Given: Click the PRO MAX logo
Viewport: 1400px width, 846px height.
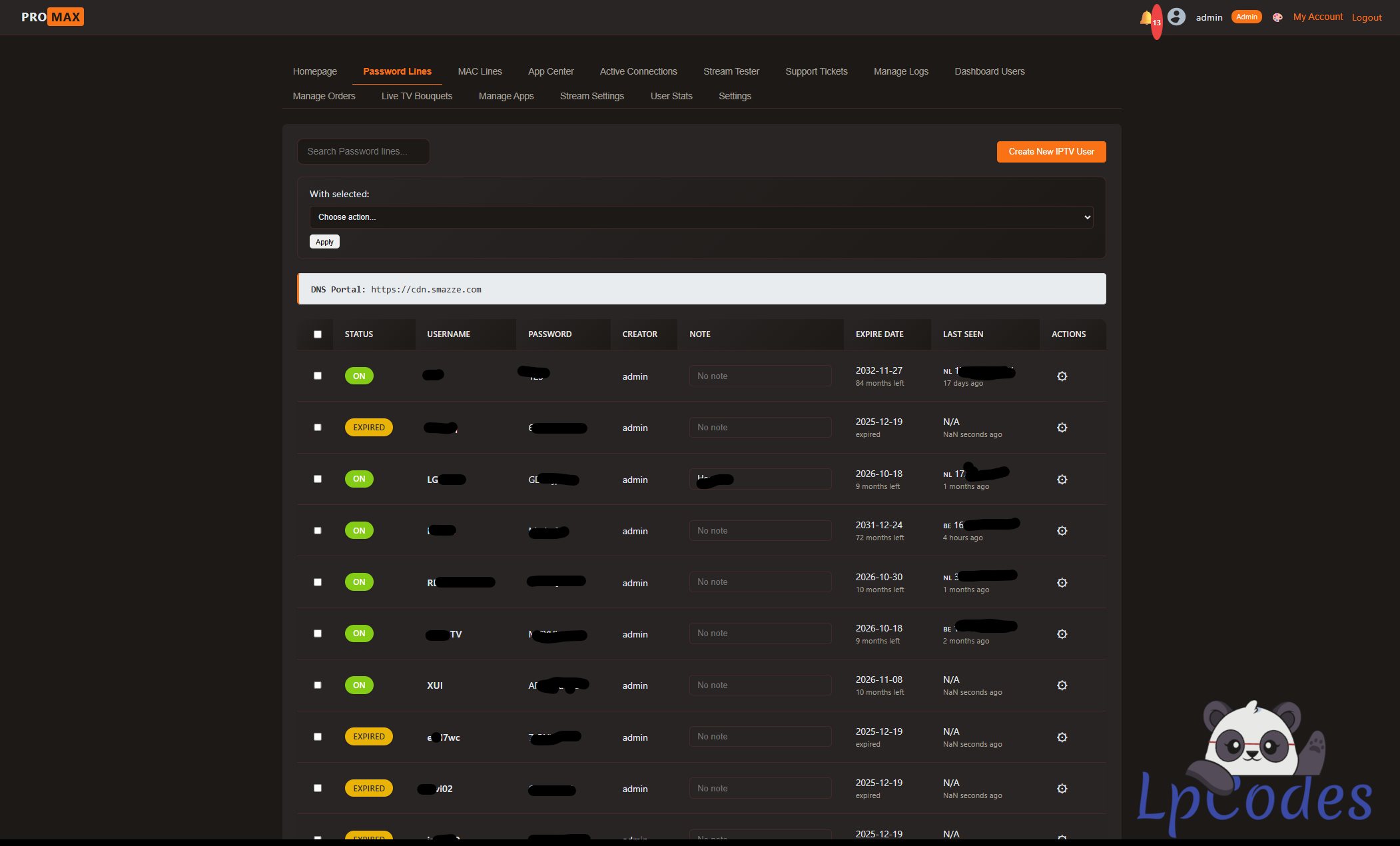Looking at the screenshot, I should [x=52, y=17].
